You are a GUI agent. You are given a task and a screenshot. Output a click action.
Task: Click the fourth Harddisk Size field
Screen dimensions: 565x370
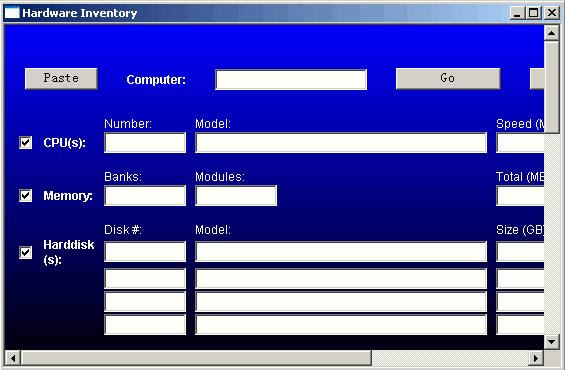(x=520, y=325)
